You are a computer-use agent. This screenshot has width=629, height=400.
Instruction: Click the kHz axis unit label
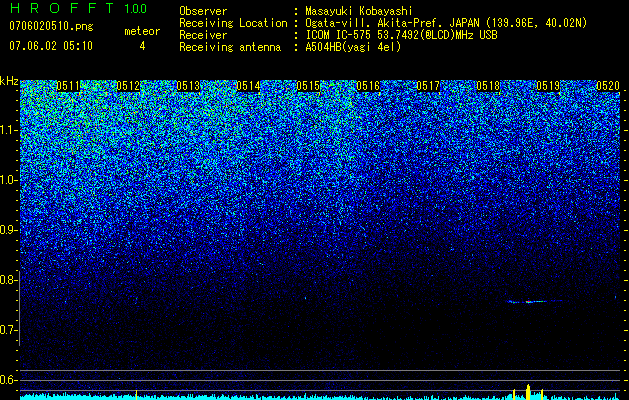pos(9,81)
